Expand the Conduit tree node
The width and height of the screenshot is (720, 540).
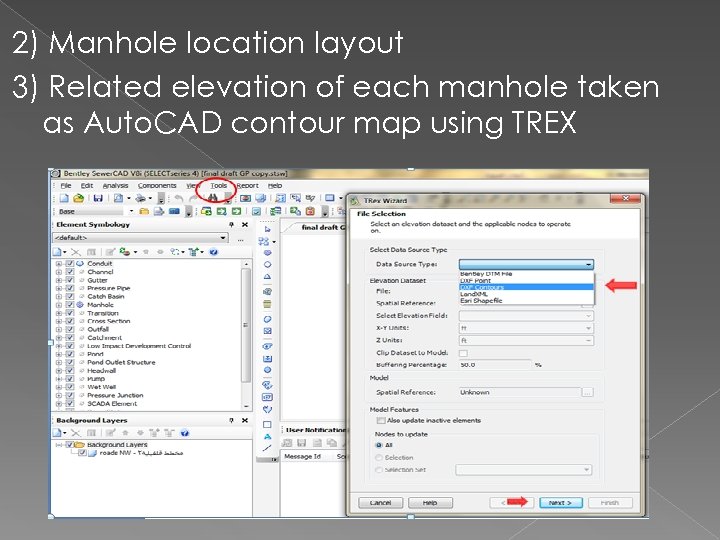(59, 264)
